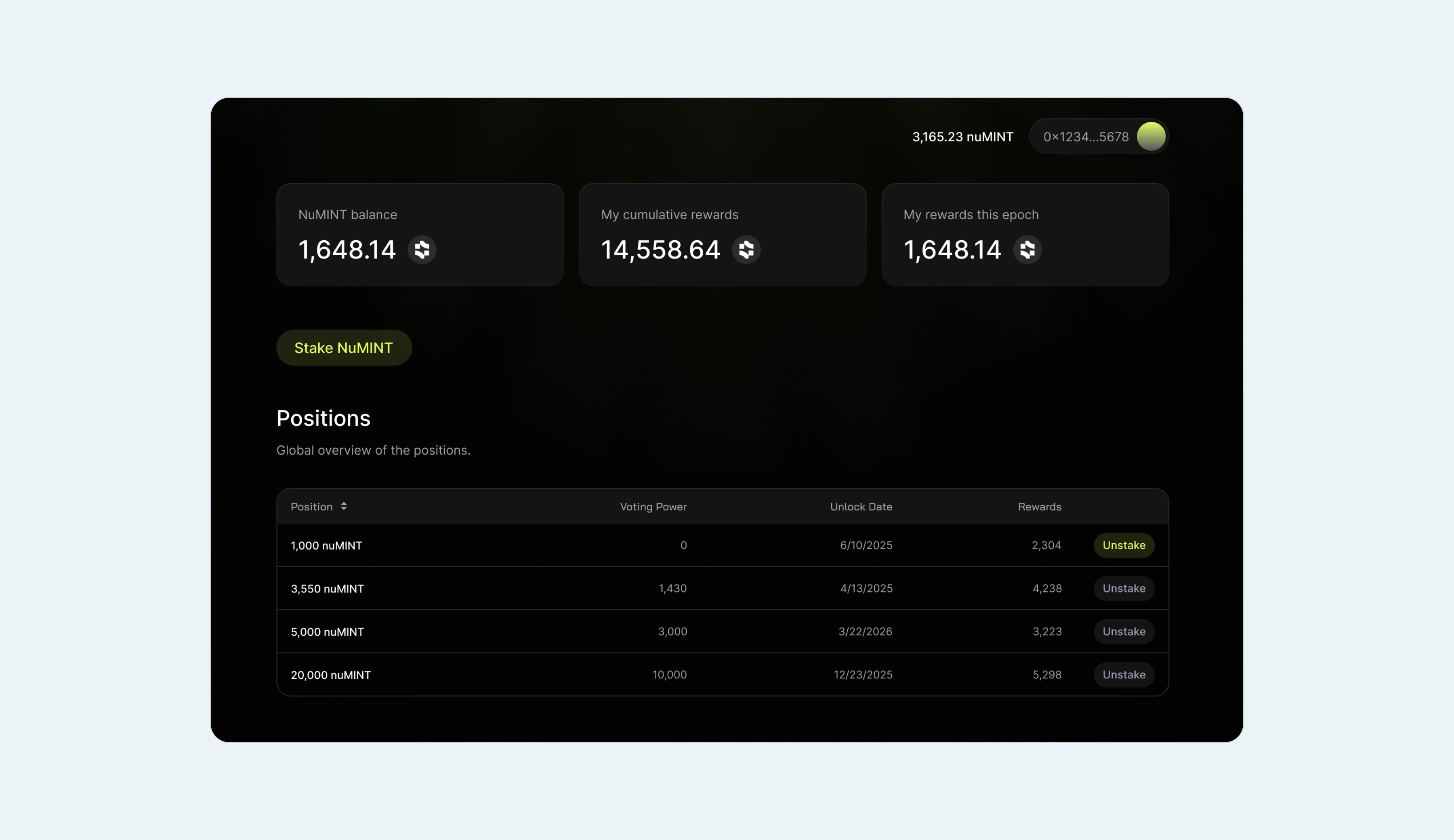The height and width of the screenshot is (840, 1454).
Task: Open the 0x1234...5678 wallet address pill
Action: click(1099, 137)
